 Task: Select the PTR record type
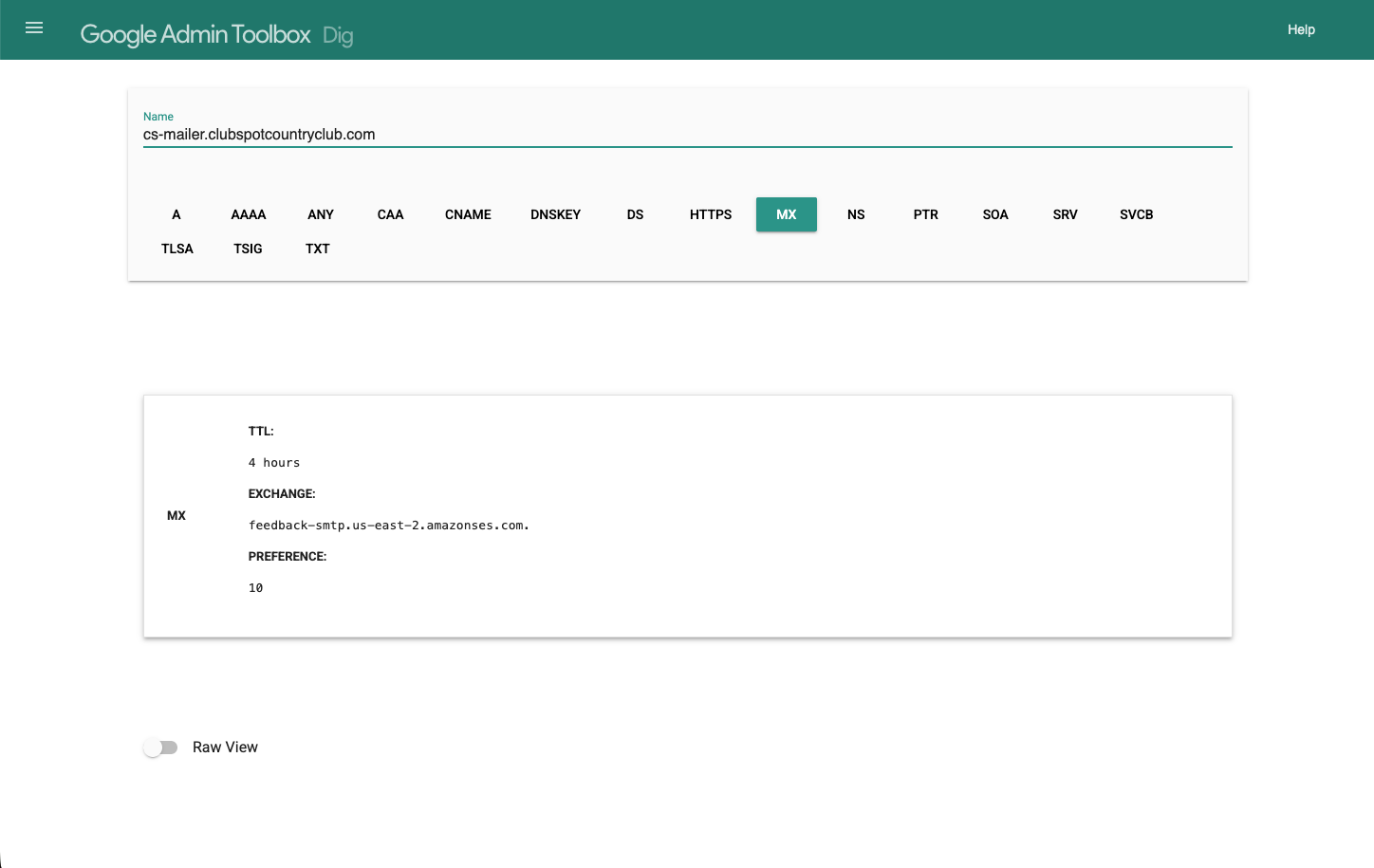click(925, 214)
